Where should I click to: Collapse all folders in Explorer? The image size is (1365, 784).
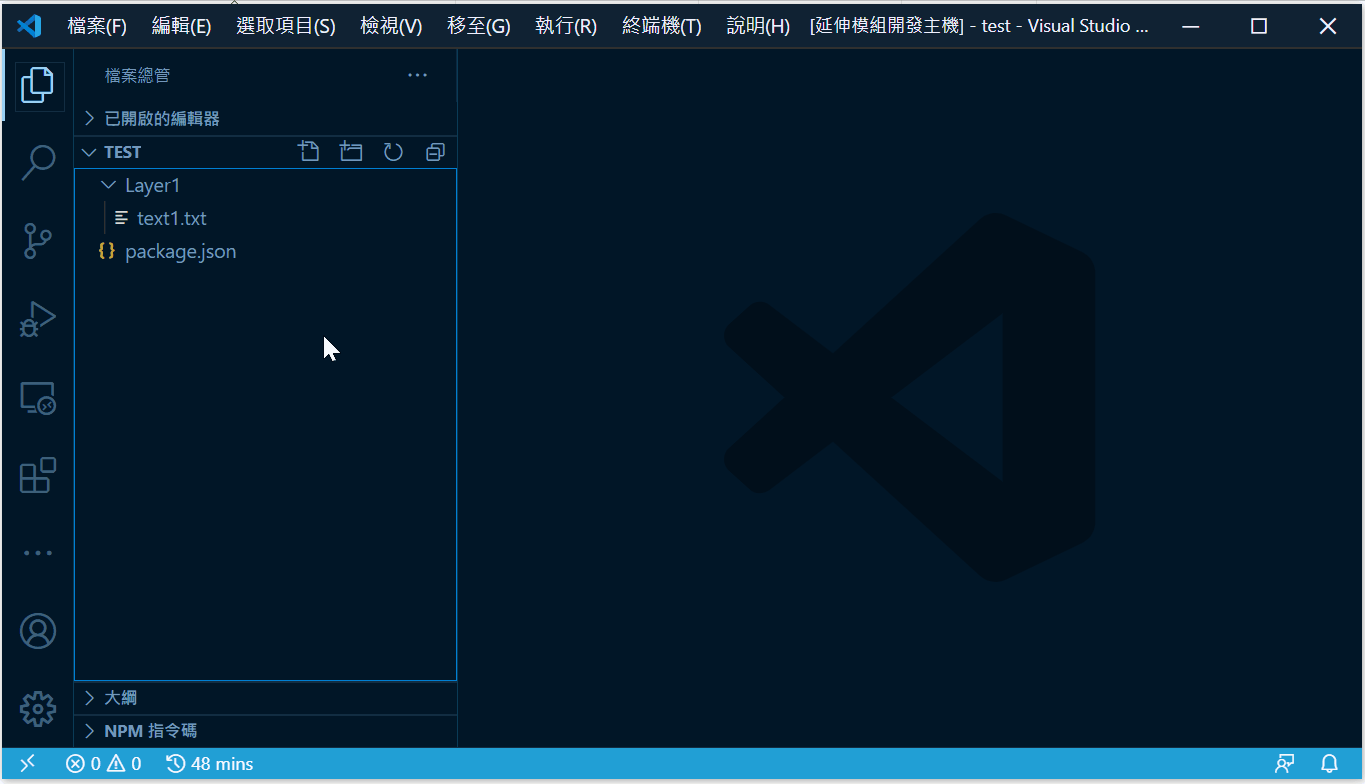click(435, 152)
